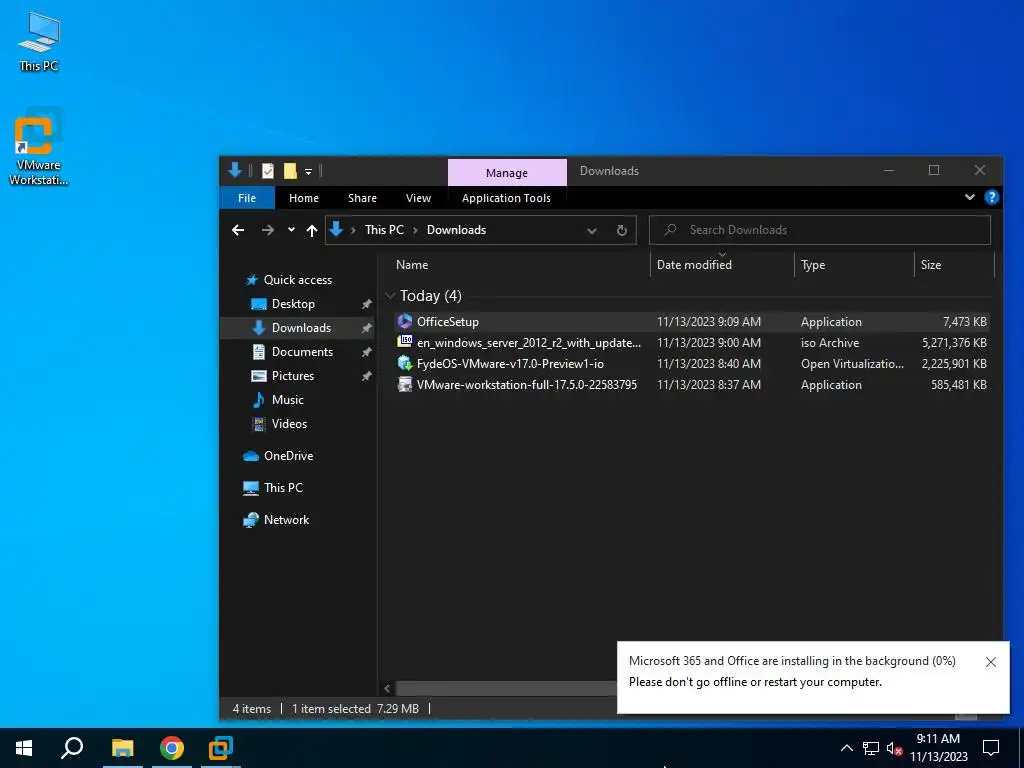Open the Windows Start menu
The image size is (1024, 768).
click(24, 748)
